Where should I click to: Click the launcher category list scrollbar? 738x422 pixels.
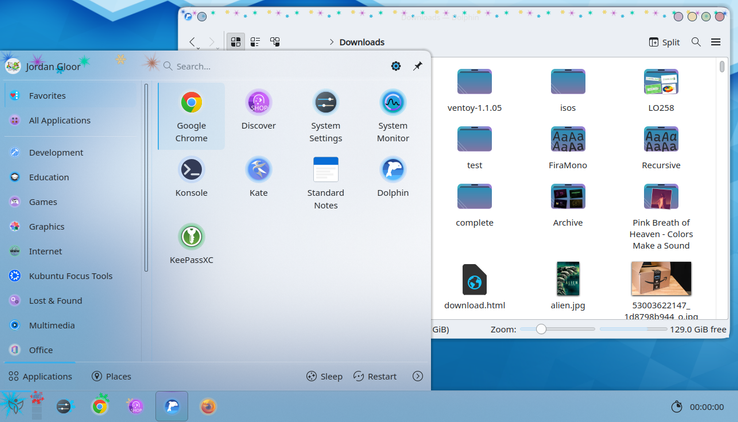coord(146,177)
